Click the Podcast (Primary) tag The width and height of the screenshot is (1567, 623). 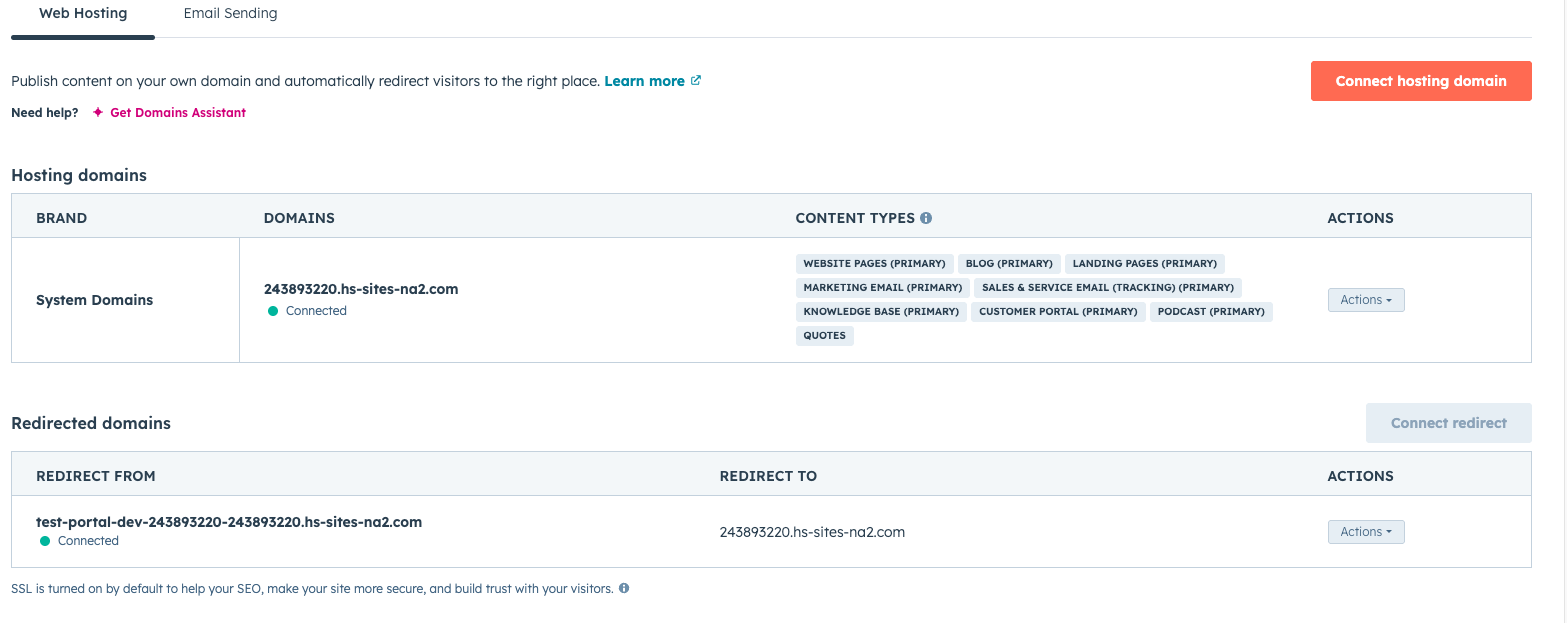[1211, 312]
